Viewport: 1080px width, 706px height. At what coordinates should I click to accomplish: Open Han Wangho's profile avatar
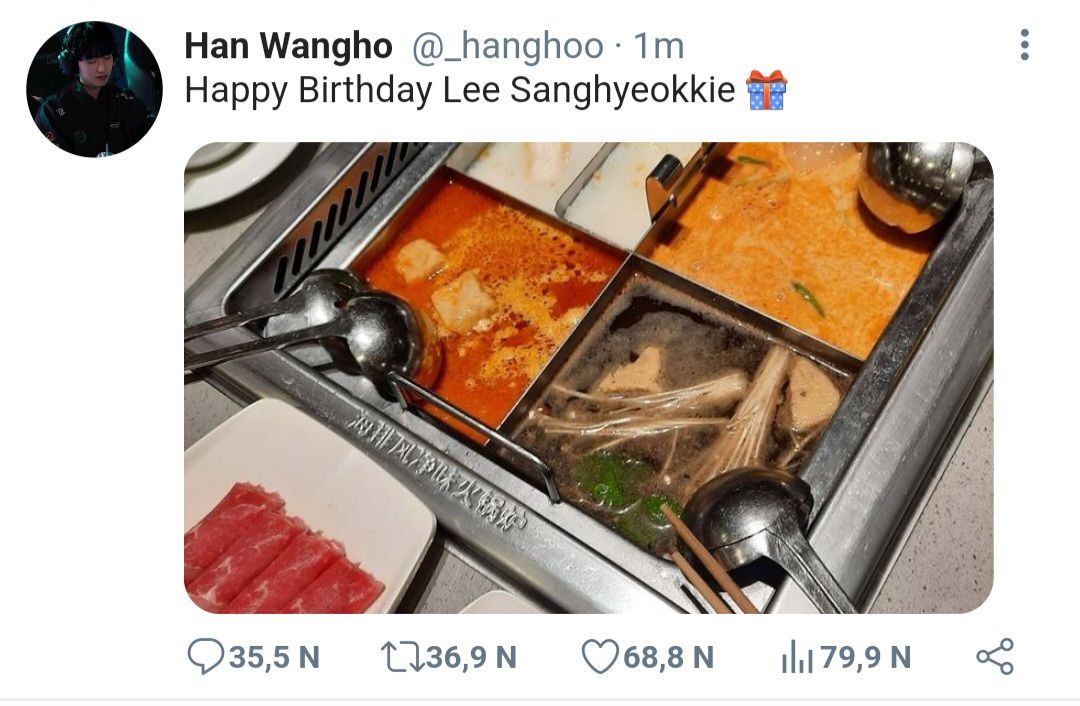point(94,89)
